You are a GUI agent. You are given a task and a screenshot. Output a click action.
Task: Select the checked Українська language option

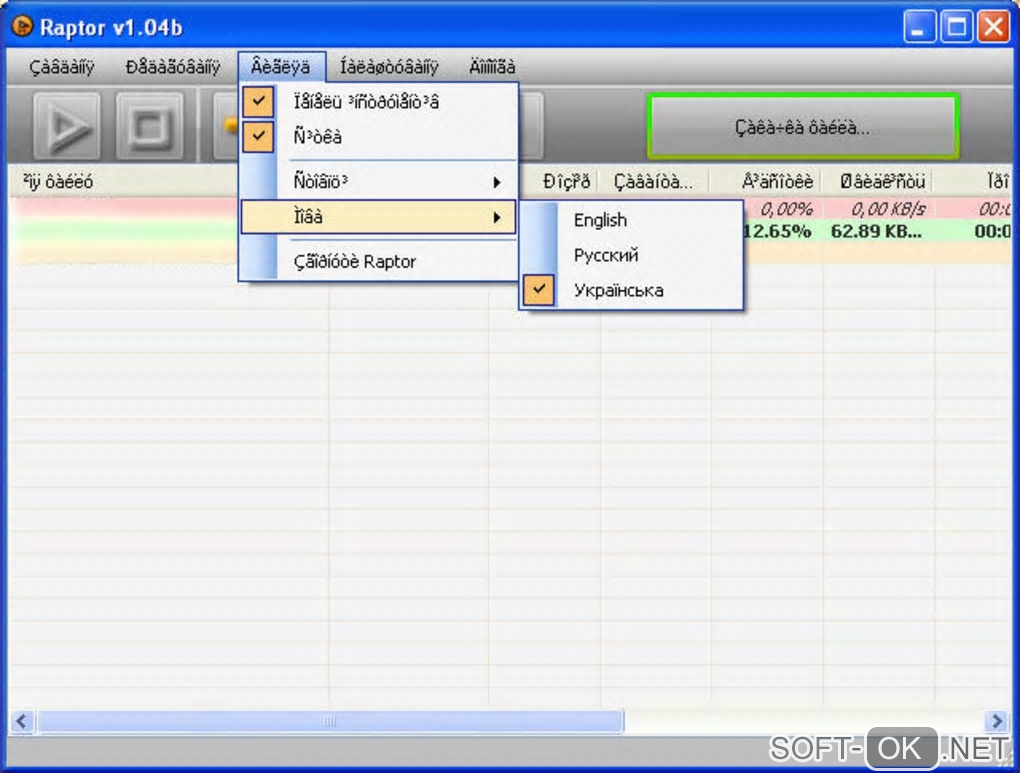(631, 290)
